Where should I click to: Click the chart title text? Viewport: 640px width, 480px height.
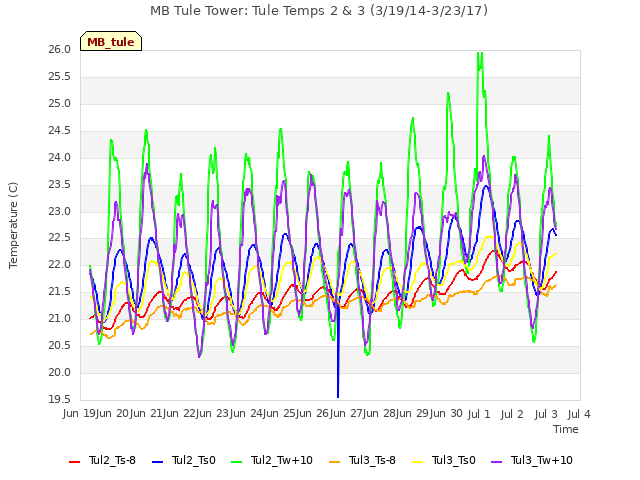pos(319,11)
